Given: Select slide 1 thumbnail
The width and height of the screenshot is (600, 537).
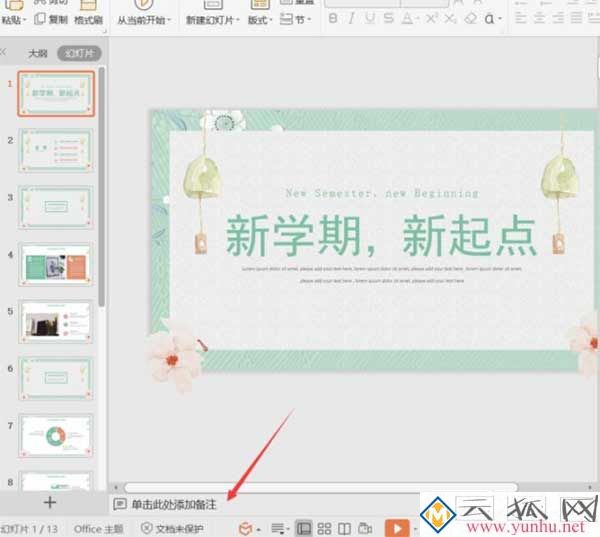Looking at the screenshot, I should coord(56,93).
